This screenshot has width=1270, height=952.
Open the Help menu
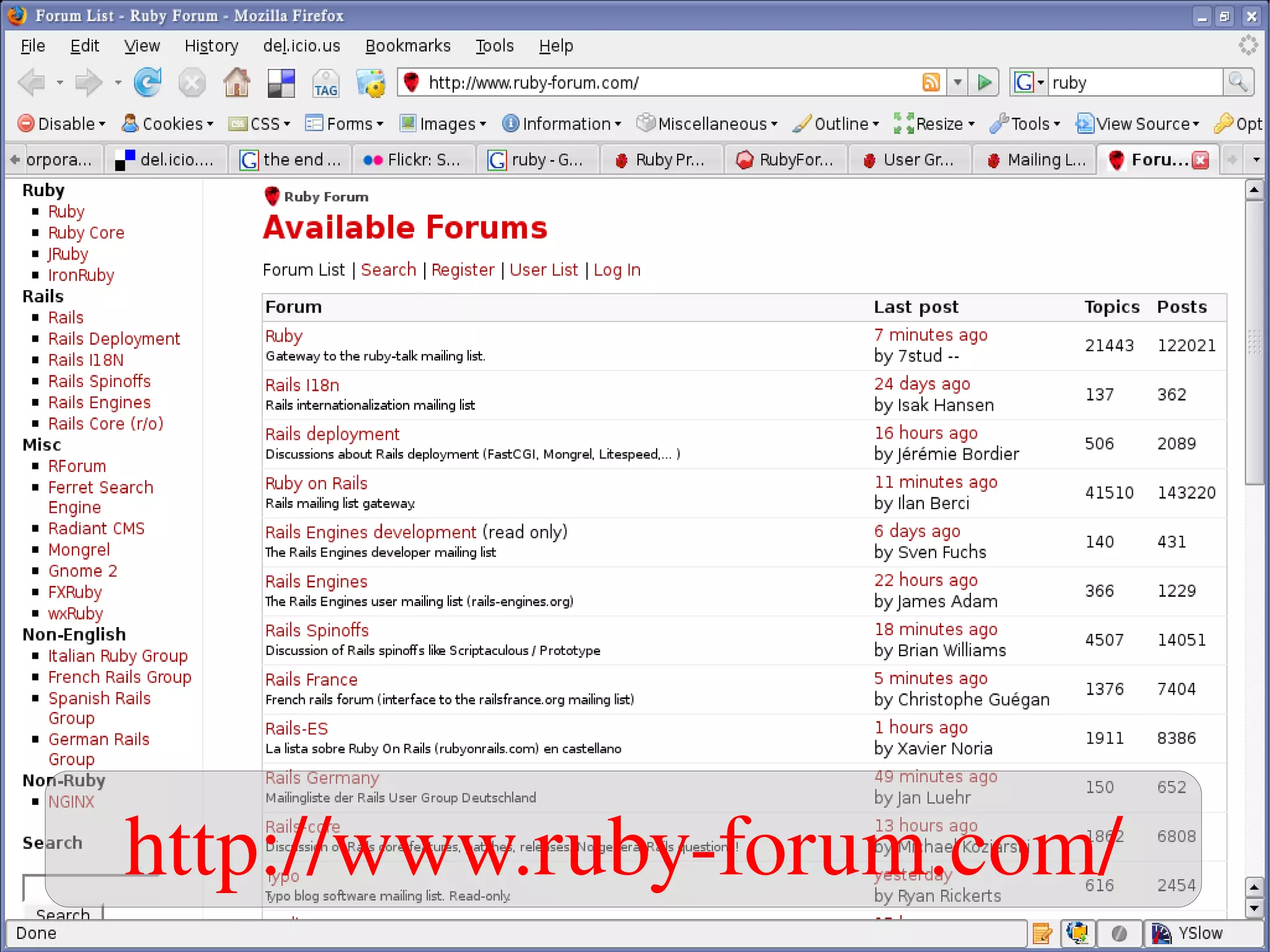[556, 46]
